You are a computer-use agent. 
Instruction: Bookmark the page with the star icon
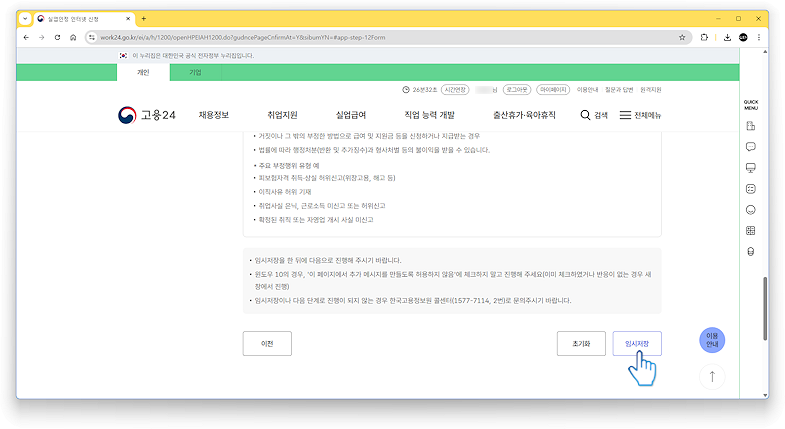pyautogui.click(x=682, y=38)
